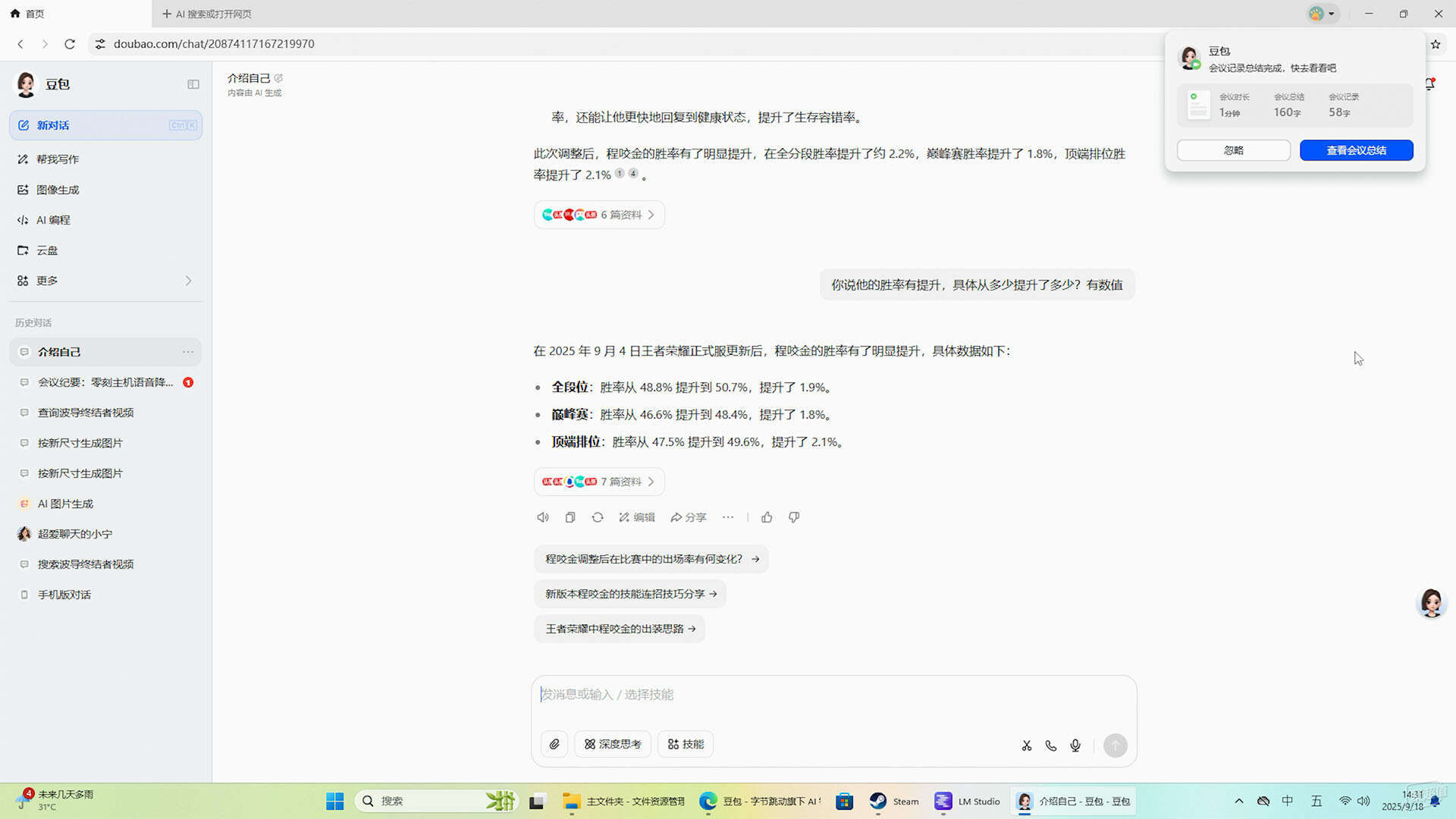Open the 会议纪要 history chat
The width and height of the screenshot is (1456, 819).
pyautogui.click(x=105, y=382)
